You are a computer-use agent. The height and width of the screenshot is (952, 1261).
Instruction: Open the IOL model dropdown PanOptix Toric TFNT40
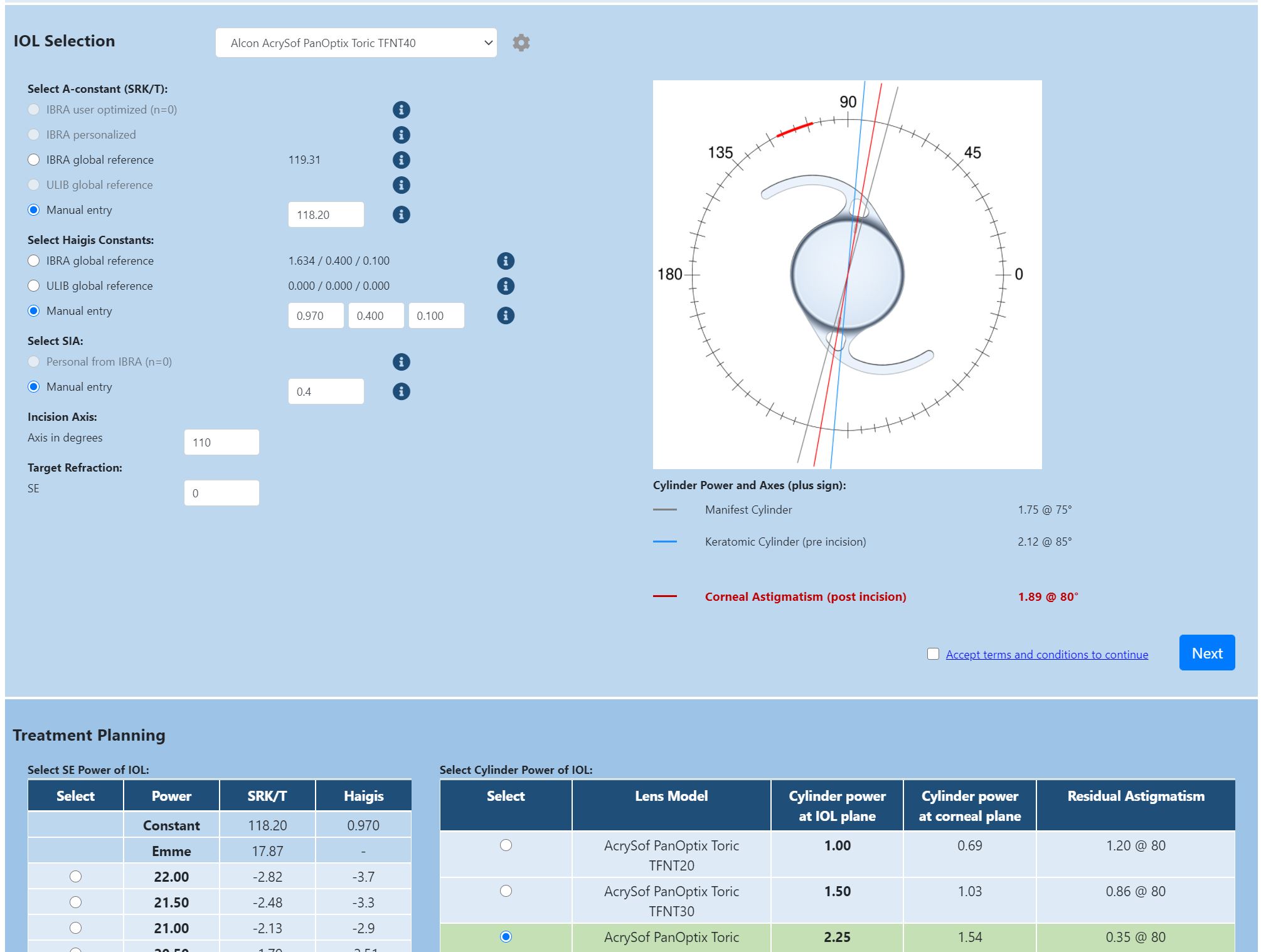(x=356, y=43)
